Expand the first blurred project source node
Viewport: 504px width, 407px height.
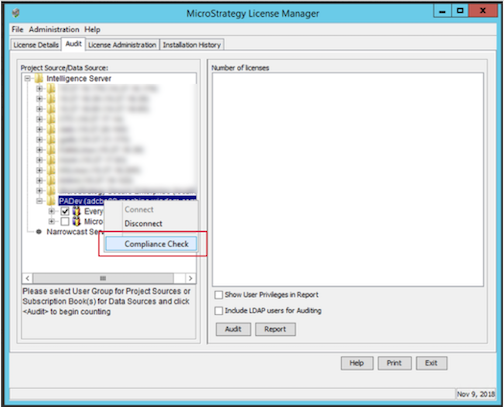(x=39, y=89)
